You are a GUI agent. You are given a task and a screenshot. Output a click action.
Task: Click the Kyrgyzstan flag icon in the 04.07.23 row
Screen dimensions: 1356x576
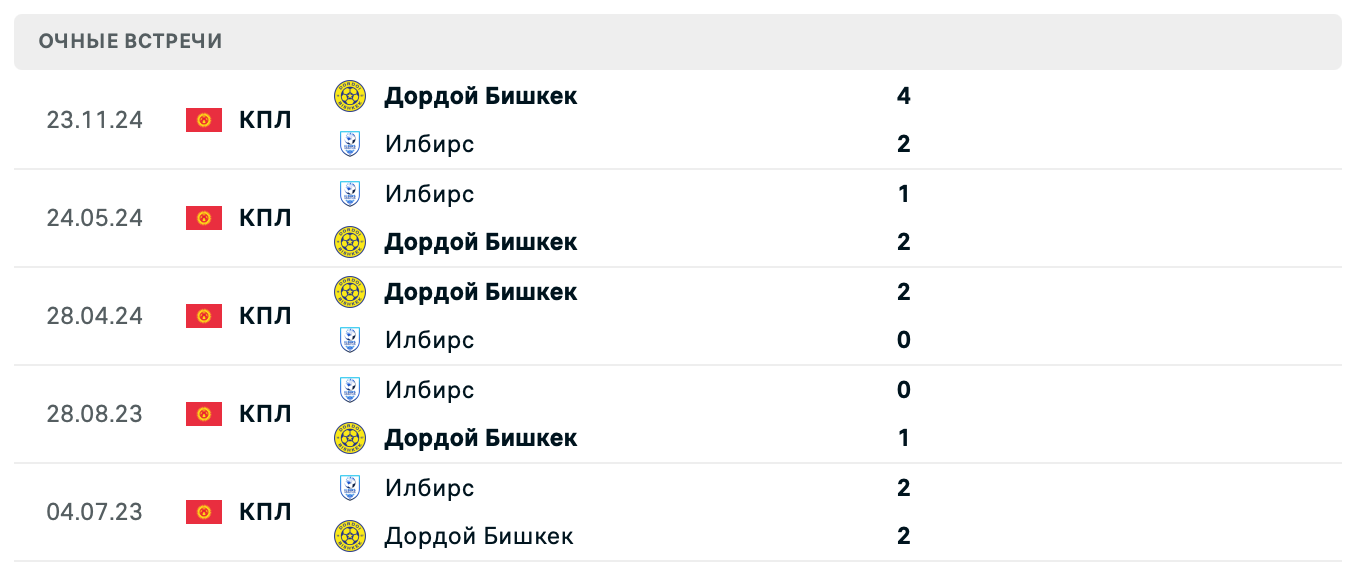pyautogui.click(x=204, y=512)
